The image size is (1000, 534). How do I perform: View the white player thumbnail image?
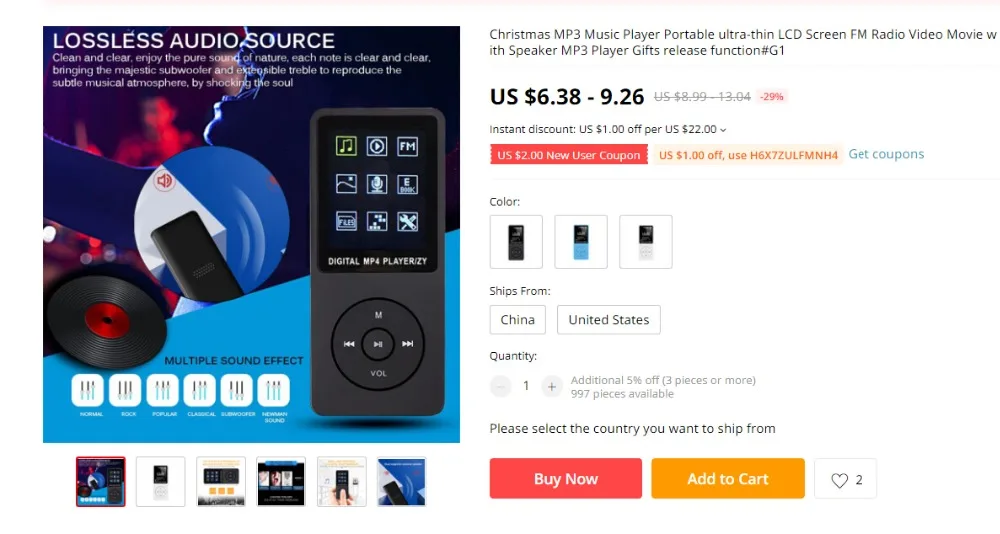coord(161,482)
